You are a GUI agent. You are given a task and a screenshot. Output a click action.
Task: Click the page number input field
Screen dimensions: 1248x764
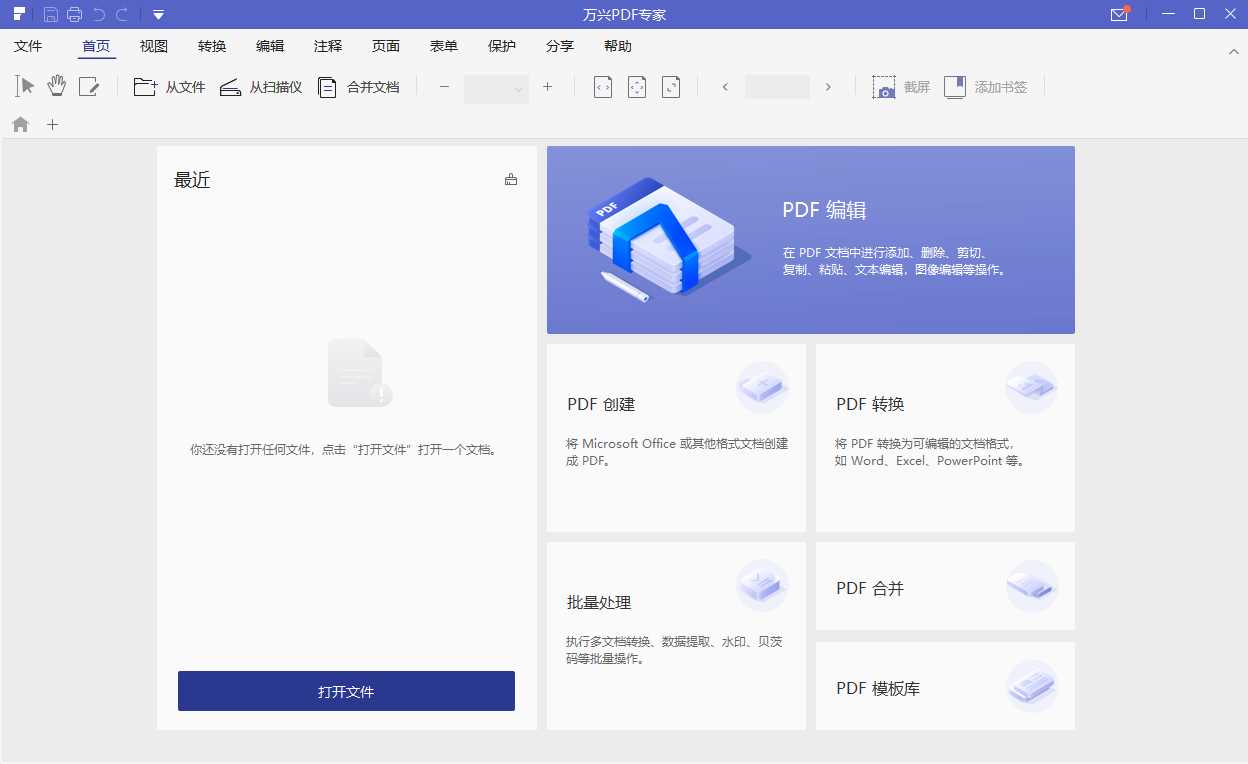tap(777, 87)
